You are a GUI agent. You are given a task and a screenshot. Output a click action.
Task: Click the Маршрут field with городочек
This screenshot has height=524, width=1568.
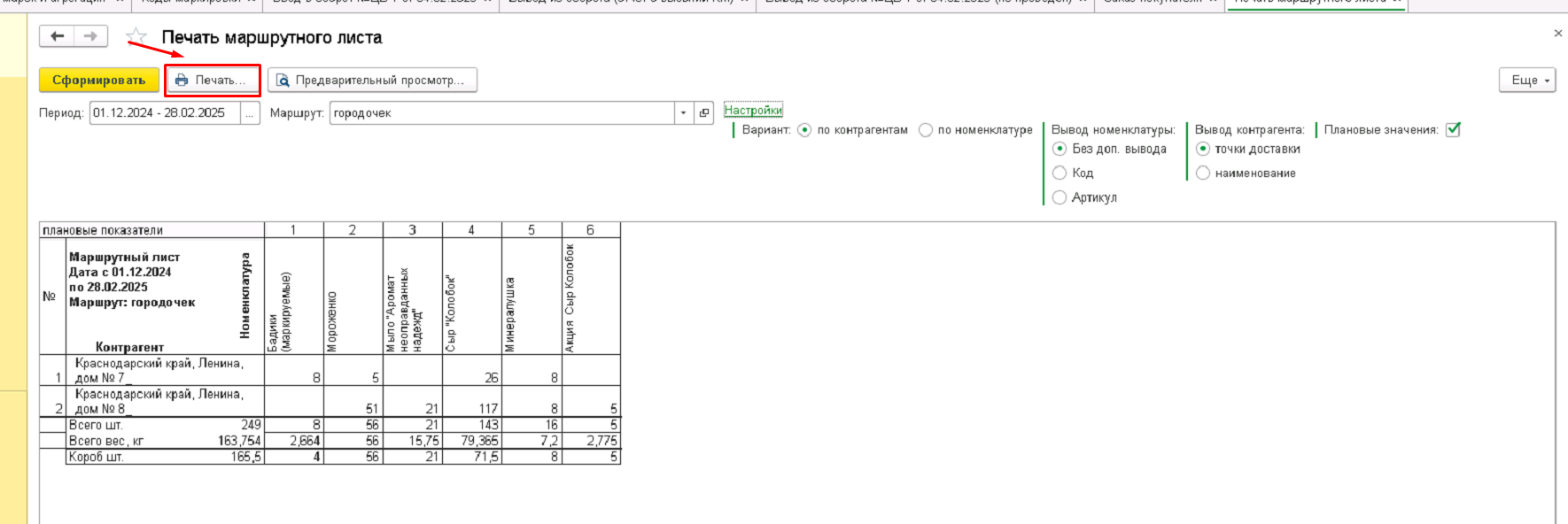point(501,112)
